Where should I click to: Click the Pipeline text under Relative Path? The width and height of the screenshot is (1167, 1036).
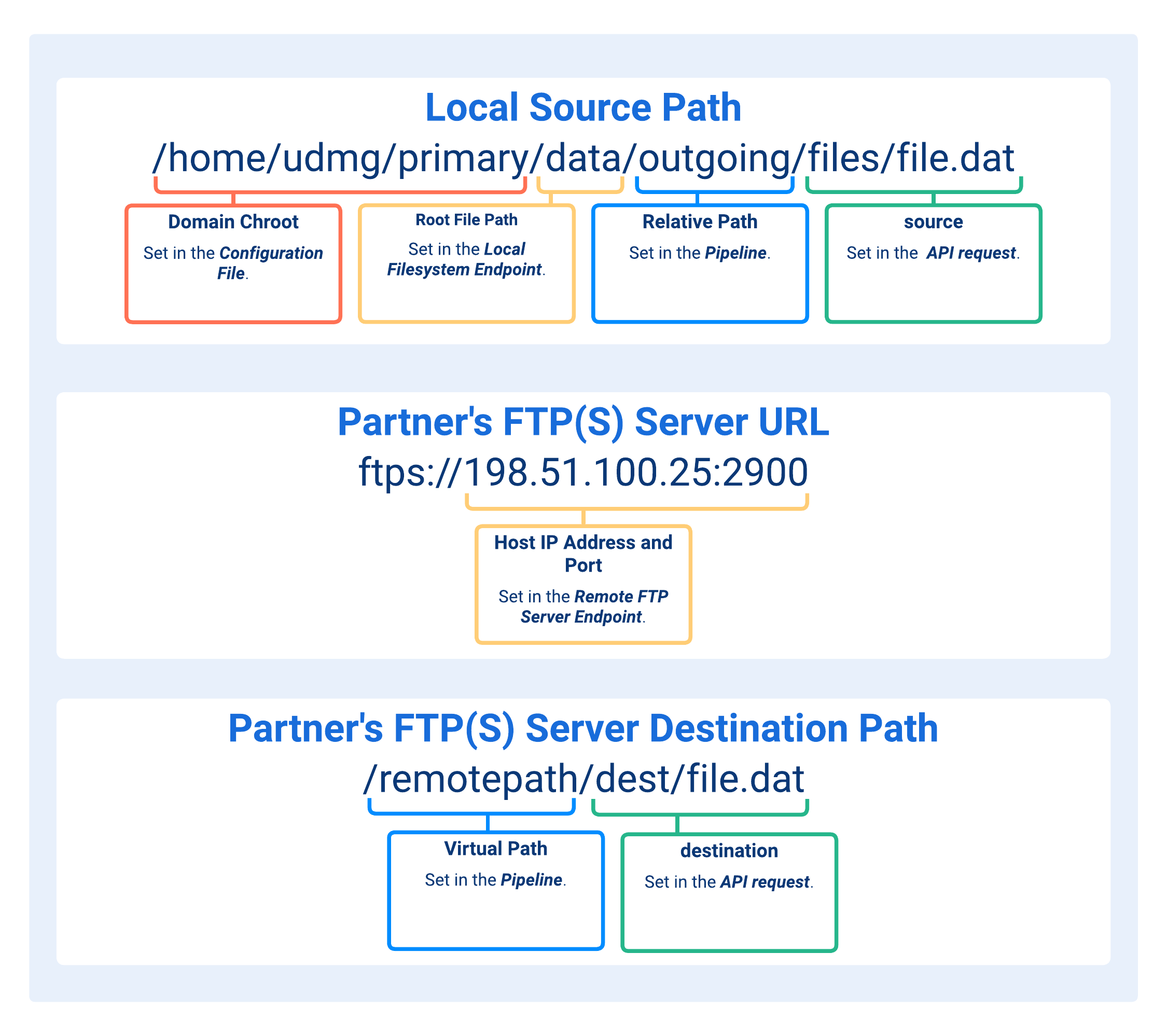(x=736, y=254)
